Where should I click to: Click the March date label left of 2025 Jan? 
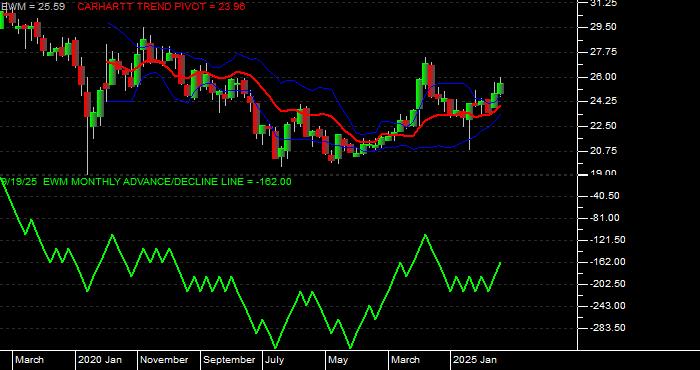(x=405, y=360)
